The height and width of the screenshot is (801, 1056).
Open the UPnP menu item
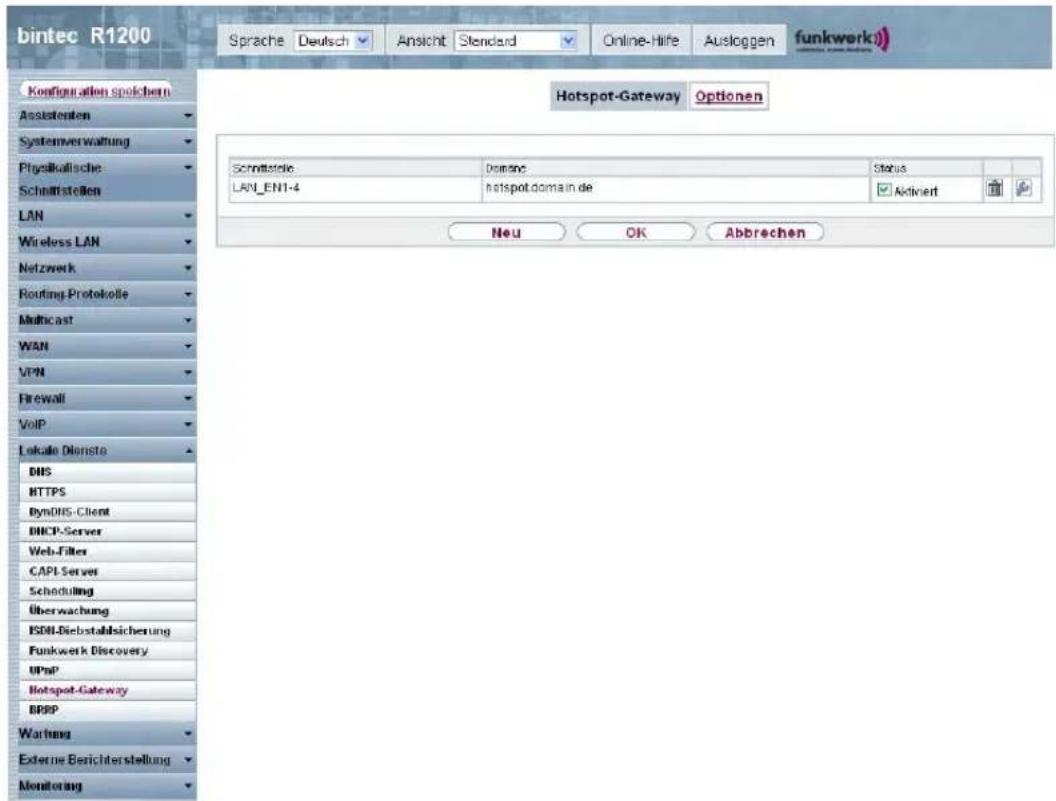pyautogui.click(x=108, y=670)
